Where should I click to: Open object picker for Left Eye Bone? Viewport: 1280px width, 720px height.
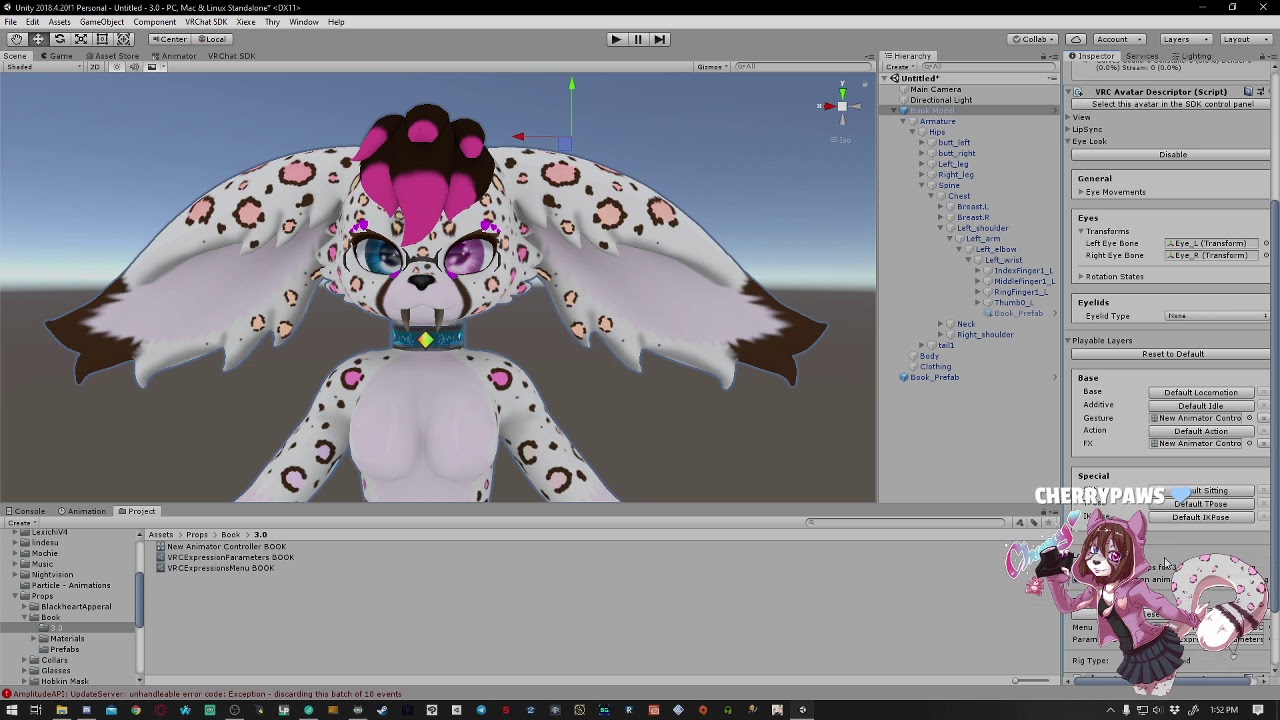point(1266,243)
